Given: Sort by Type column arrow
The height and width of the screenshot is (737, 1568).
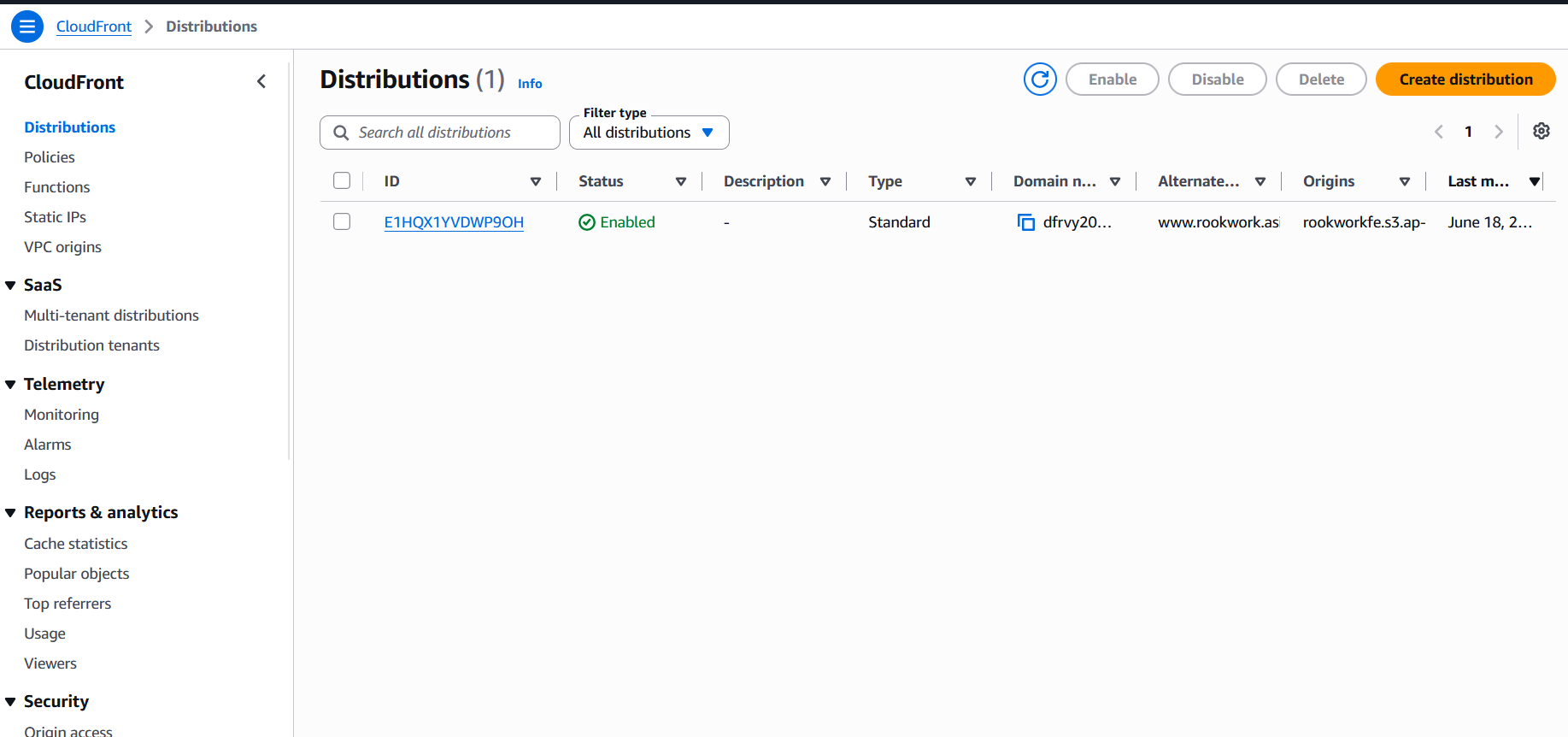Looking at the screenshot, I should point(971,181).
